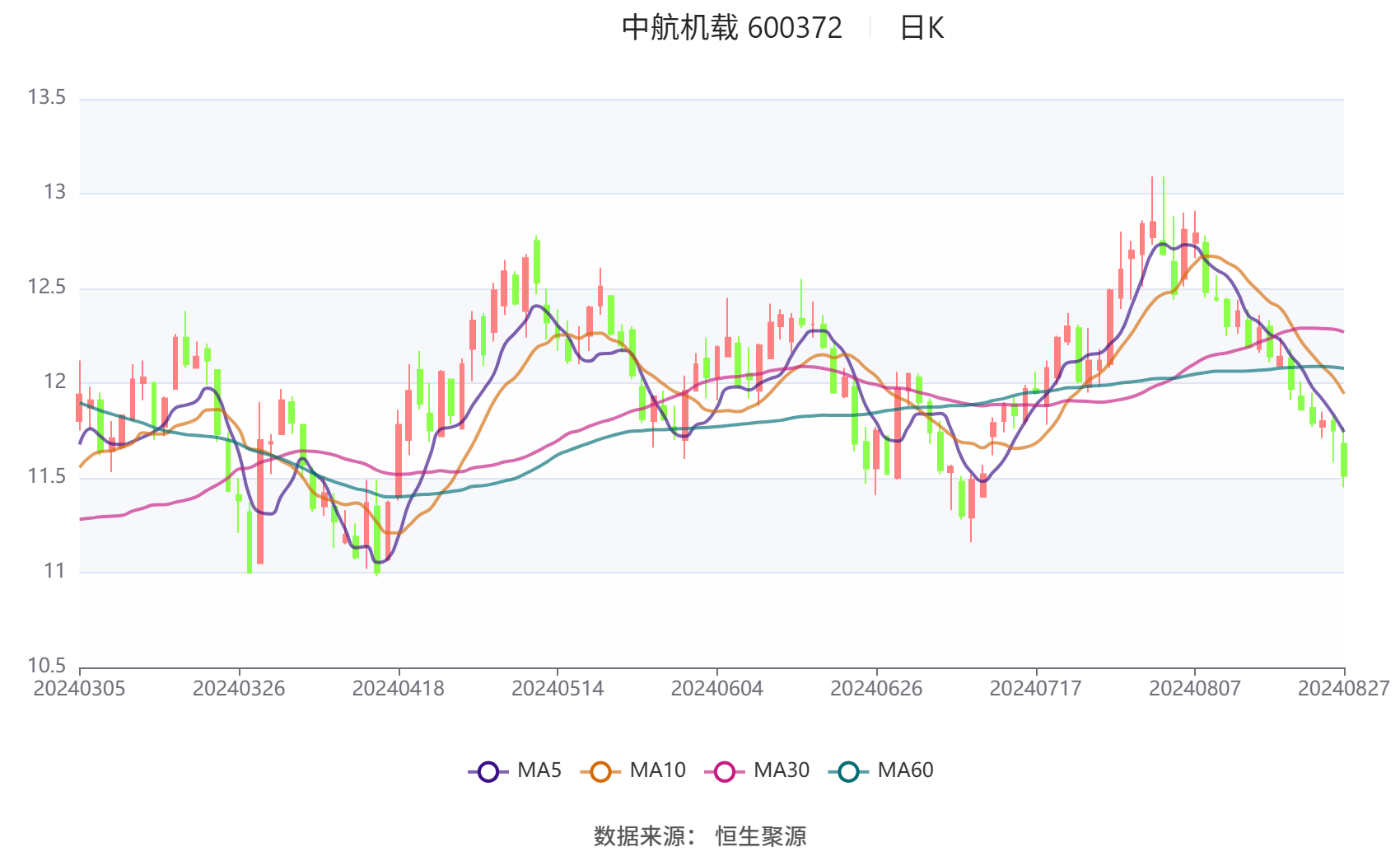Toggle the MA30 legend series
Viewport: 1400px width, 852px height.
point(757,770)
